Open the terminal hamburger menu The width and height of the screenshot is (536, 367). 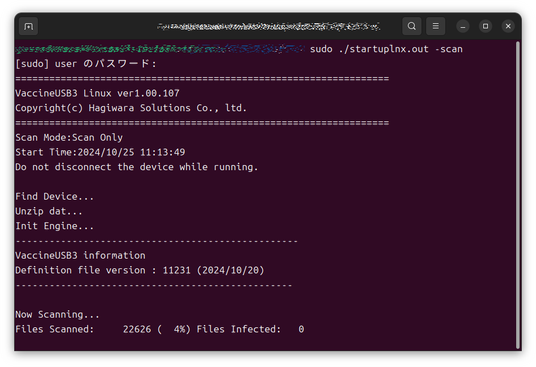(x=436, y=26)
